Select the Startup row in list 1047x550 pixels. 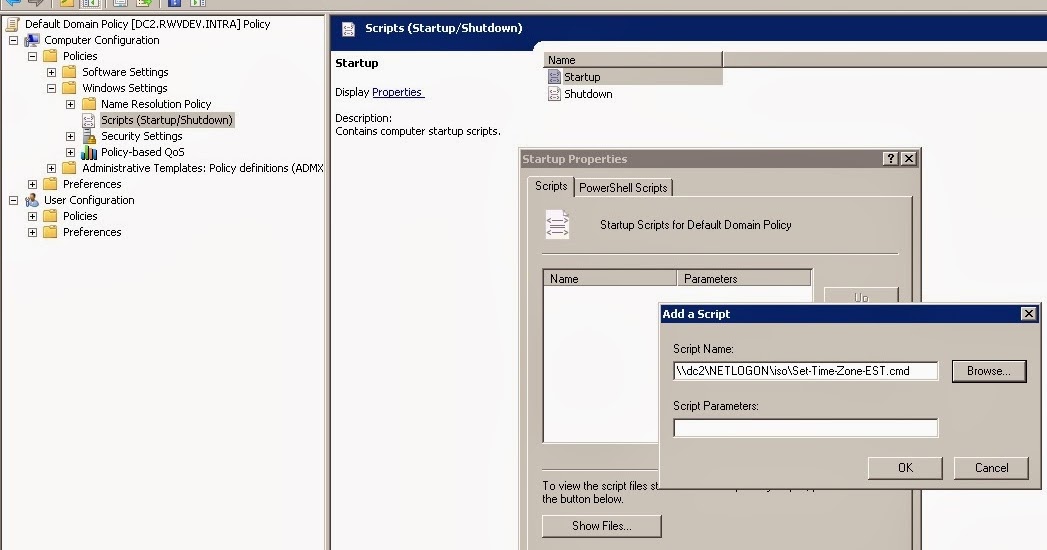(633, 77)
